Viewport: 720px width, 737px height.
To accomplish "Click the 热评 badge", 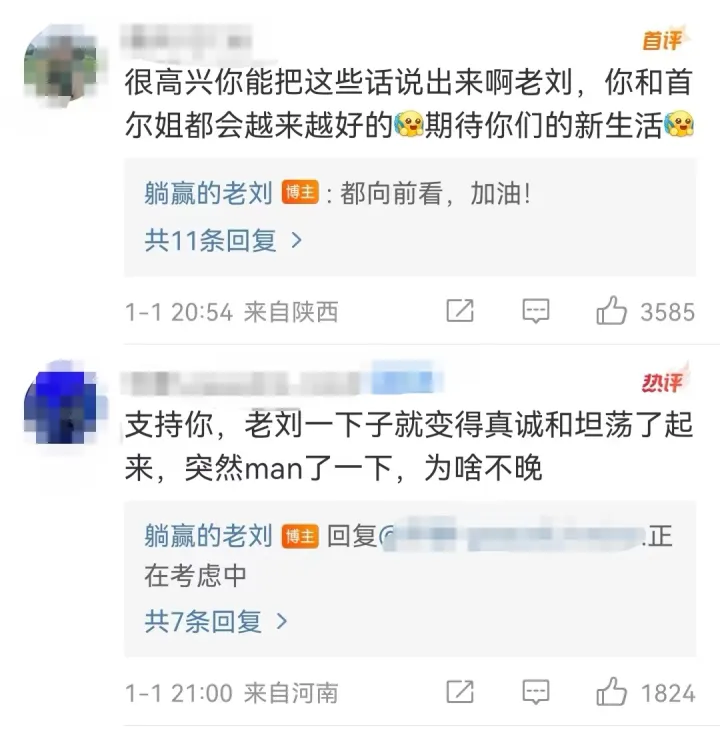I will tap(665, 382).
